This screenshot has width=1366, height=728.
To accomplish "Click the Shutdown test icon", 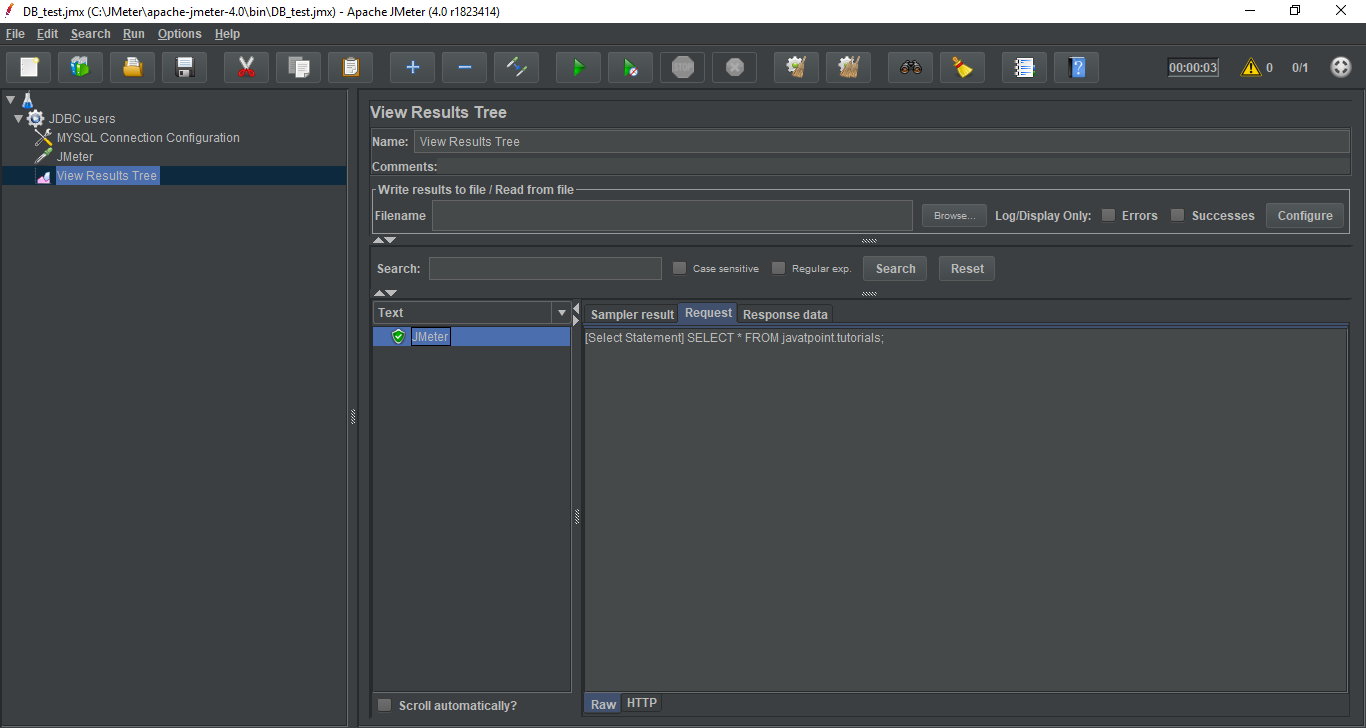I will (x=735, y=68).
